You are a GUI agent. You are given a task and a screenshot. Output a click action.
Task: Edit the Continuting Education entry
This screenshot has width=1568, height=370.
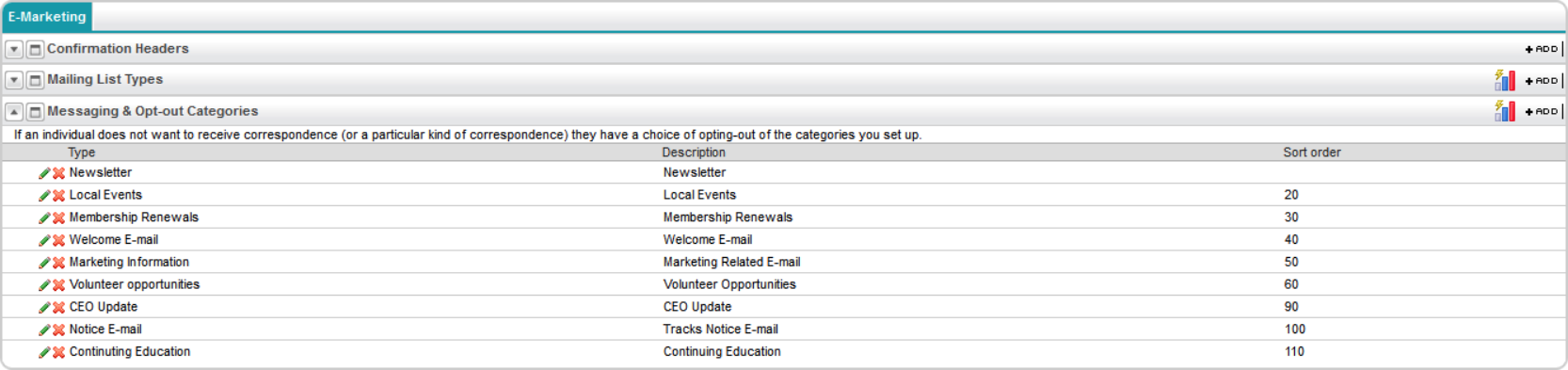click(x=44, y=352)
